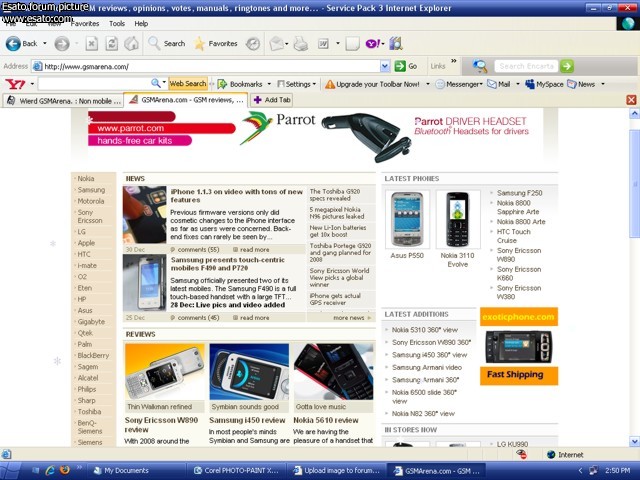The height and width of the screenshot is (480, 640).
Task: Open the Help menu
Action: tap(141, 24)
